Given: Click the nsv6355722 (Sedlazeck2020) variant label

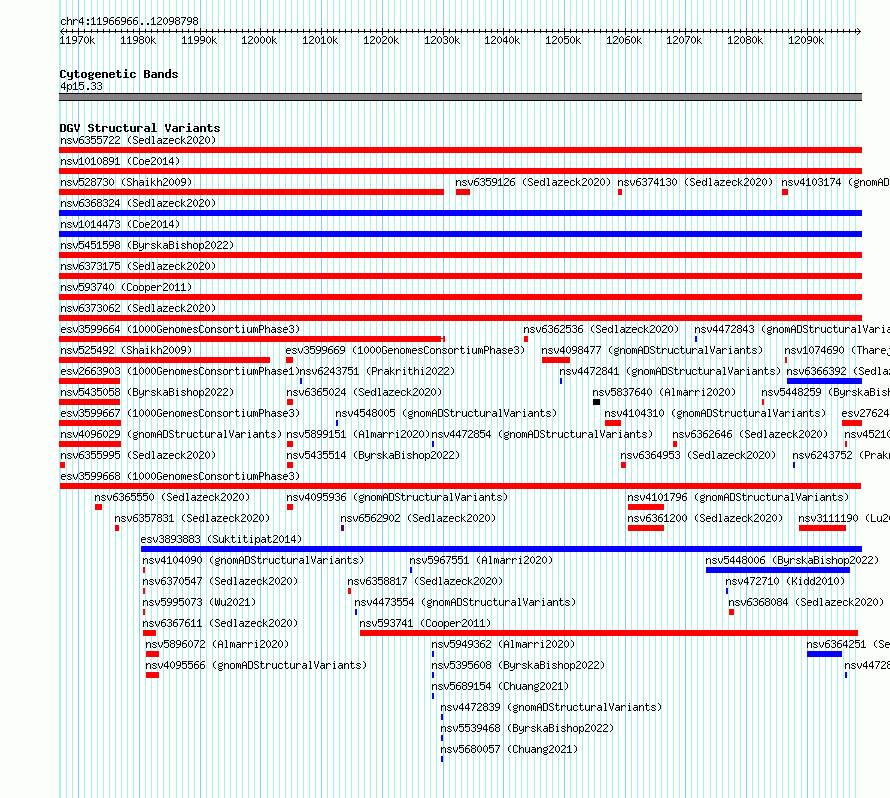Looking at the screenshot, I should click(138, 140).
